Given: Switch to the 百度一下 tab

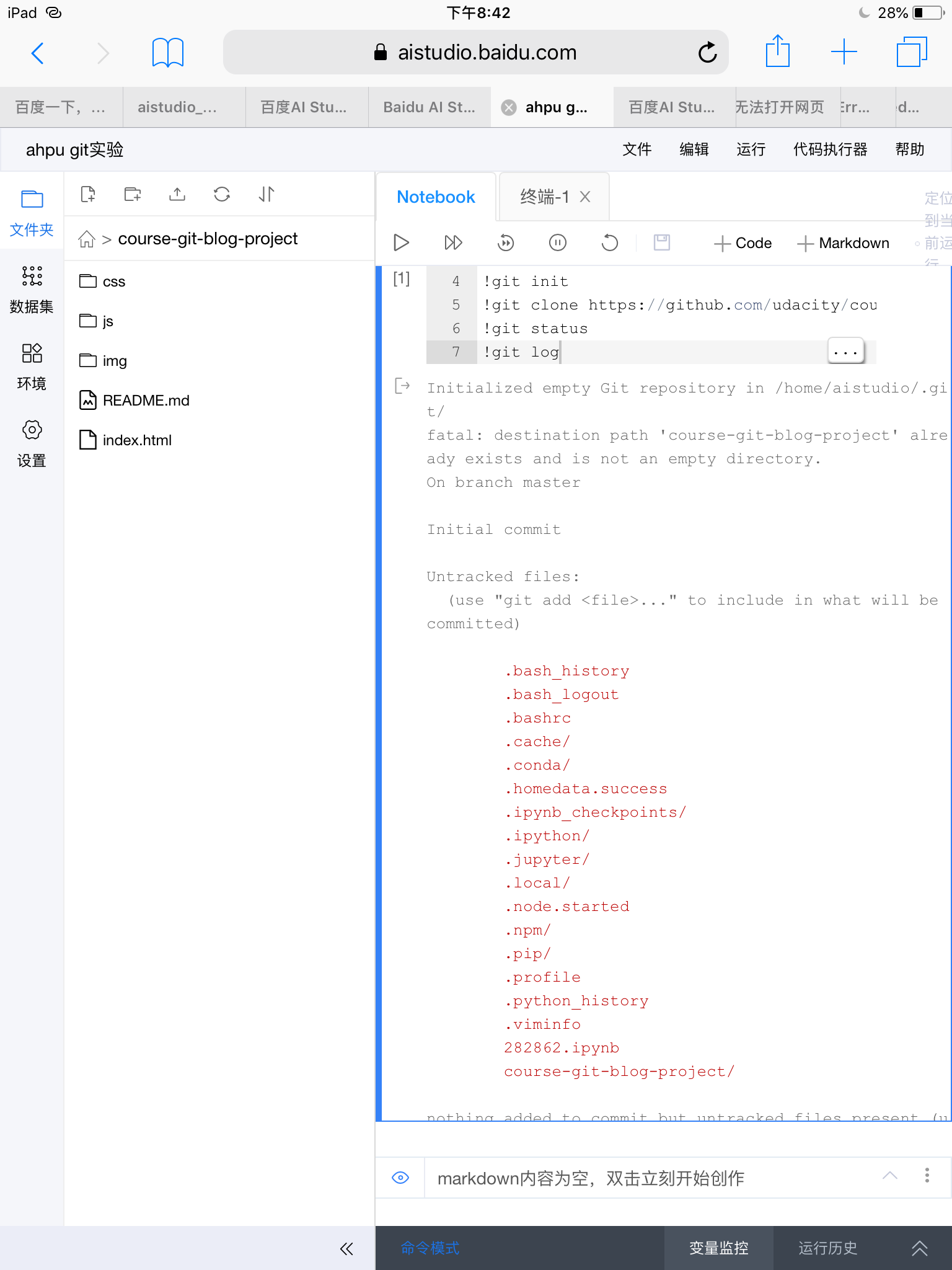Looking at the screenshot, I should pos(61,107).
